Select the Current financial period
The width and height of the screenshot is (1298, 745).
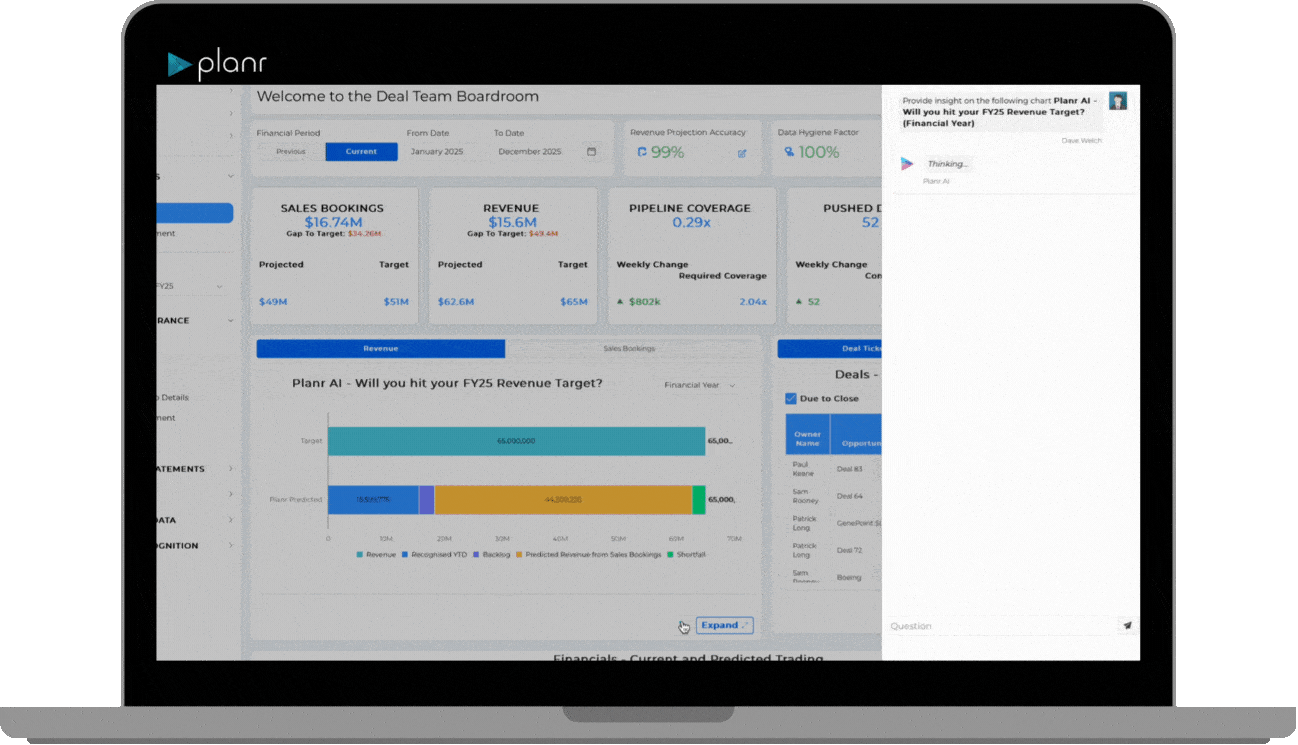361,152
